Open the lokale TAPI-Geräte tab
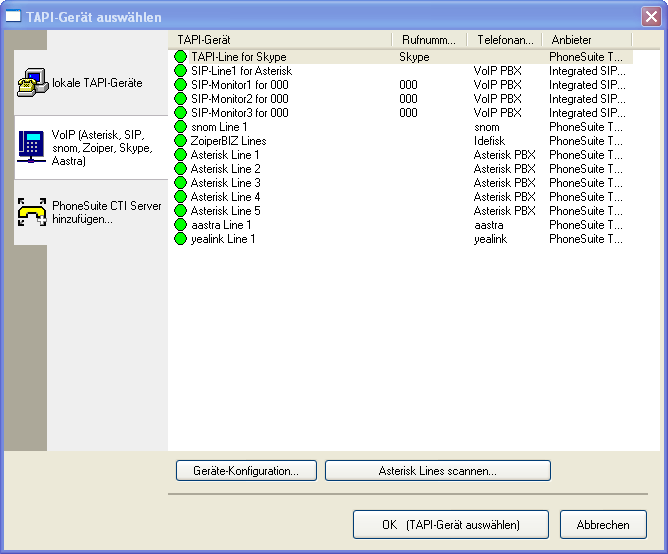This screenshot has width=668, height=554. click(x=97, y=82)
